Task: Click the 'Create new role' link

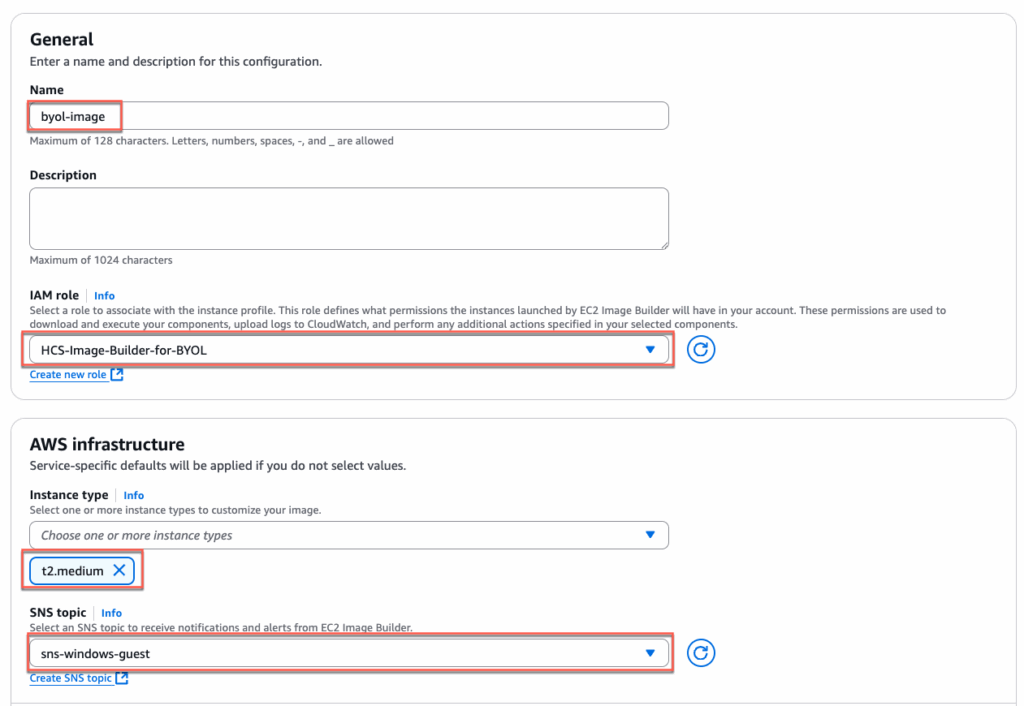Action: click(68, 375)
